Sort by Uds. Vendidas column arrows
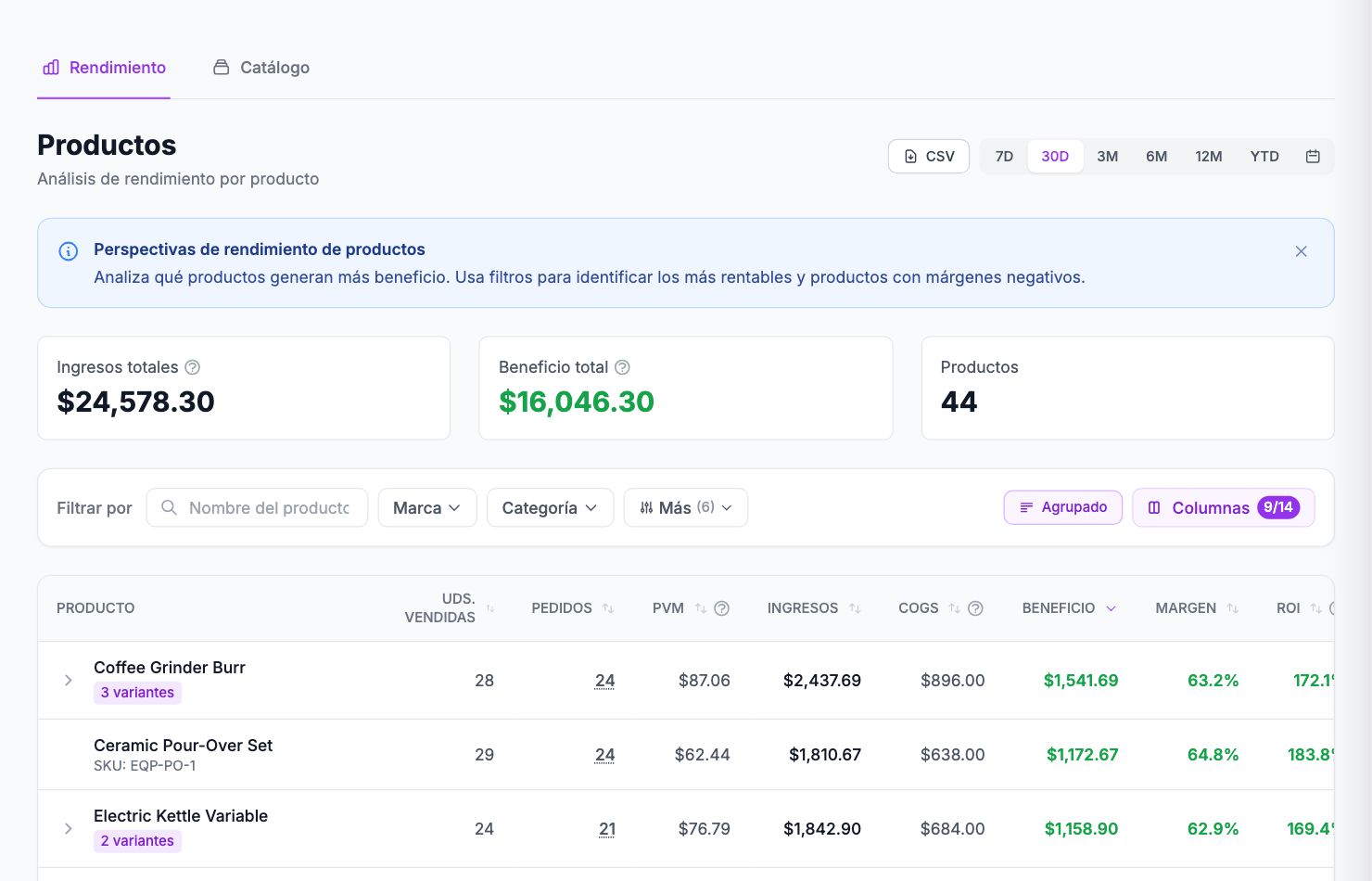The image size is (1372, 881). pos(490,608)
